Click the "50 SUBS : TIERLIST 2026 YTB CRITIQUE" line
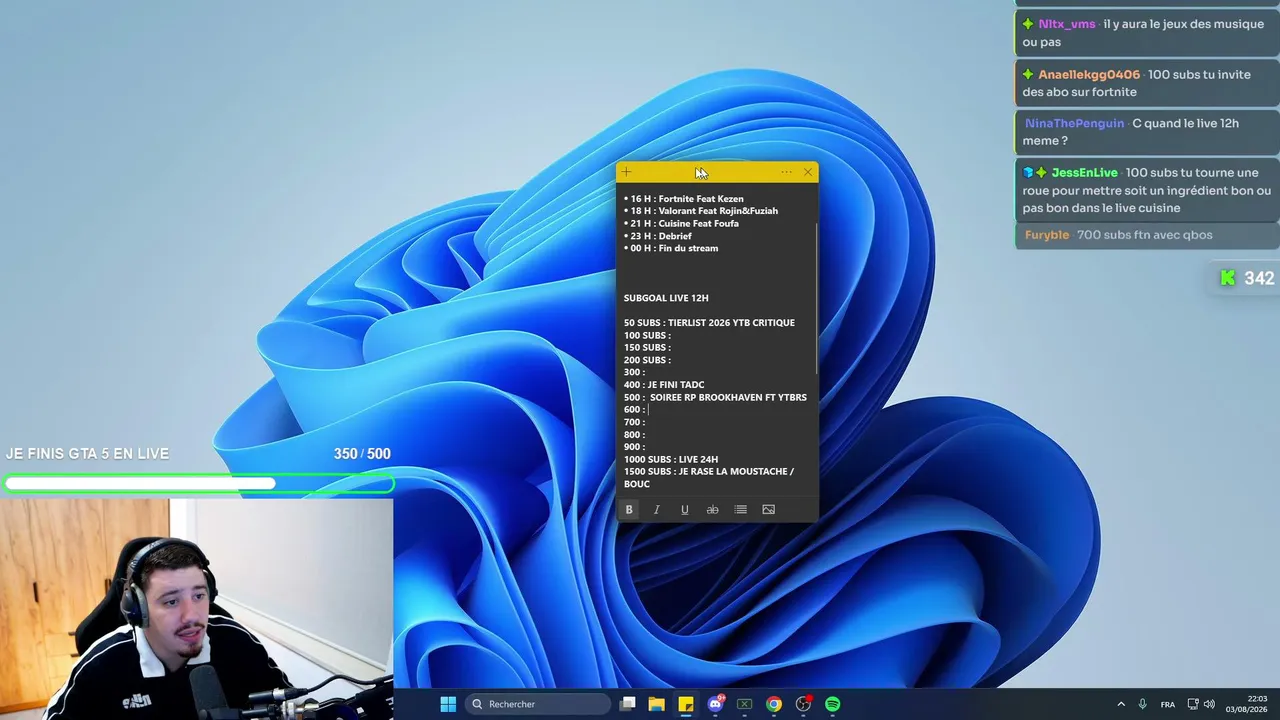1280x720 pixels. click(x=709, y=323)
